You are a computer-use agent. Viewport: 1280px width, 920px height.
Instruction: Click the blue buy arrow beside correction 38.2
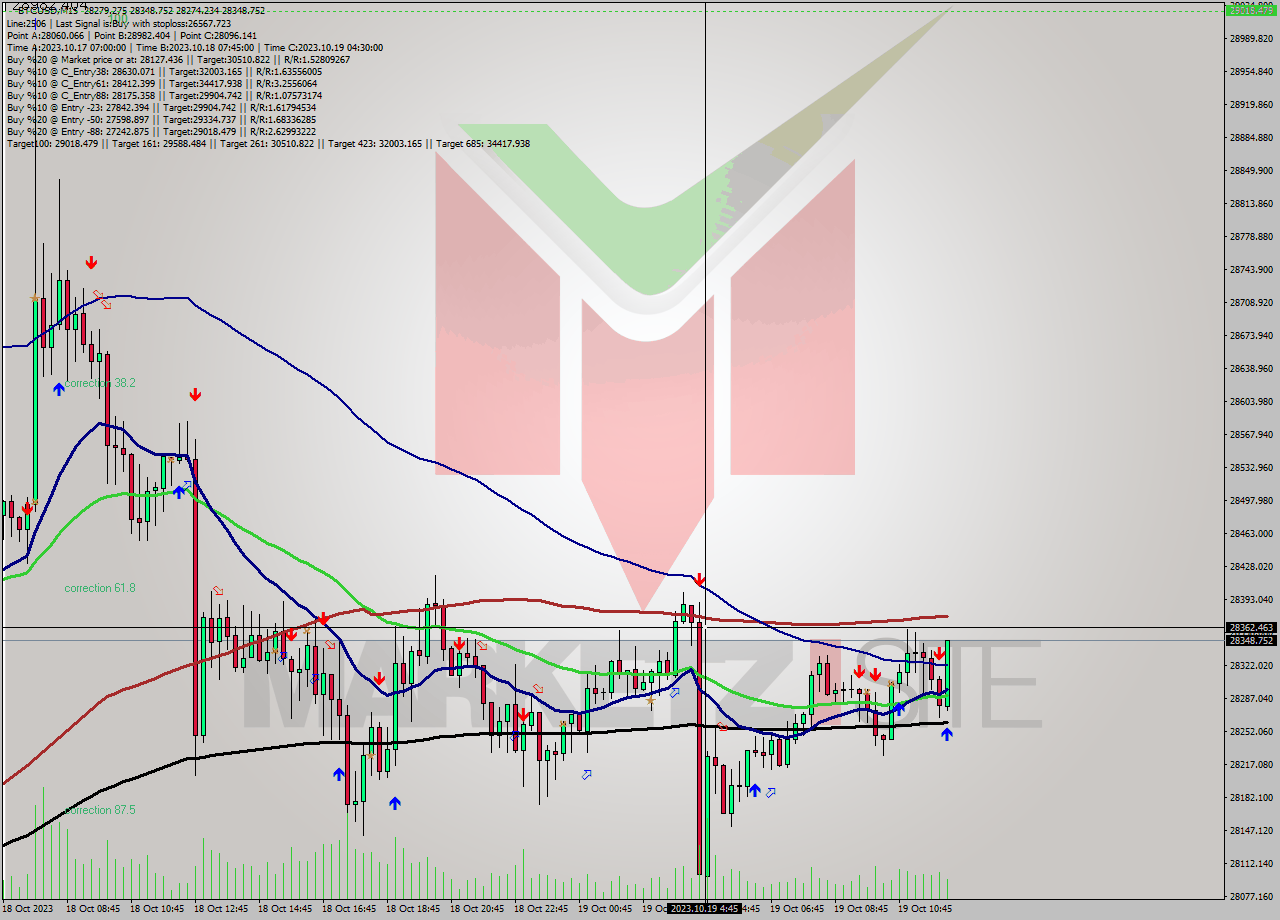point(59,389)
